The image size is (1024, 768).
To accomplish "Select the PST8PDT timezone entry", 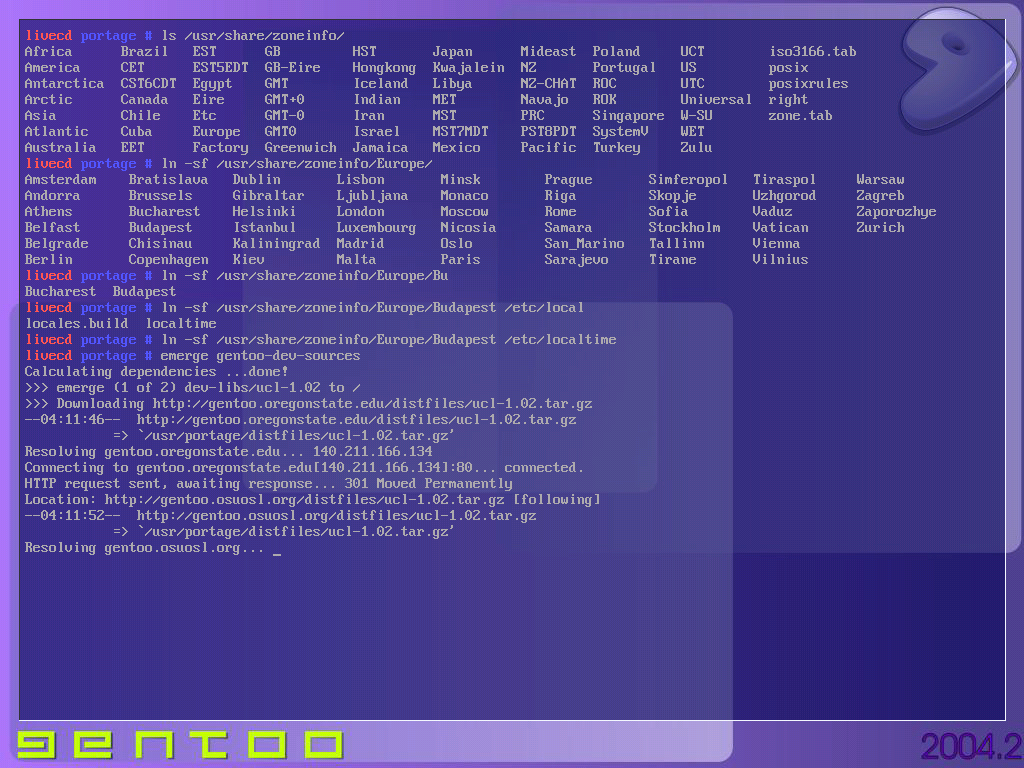I will (x=548, y=131).
